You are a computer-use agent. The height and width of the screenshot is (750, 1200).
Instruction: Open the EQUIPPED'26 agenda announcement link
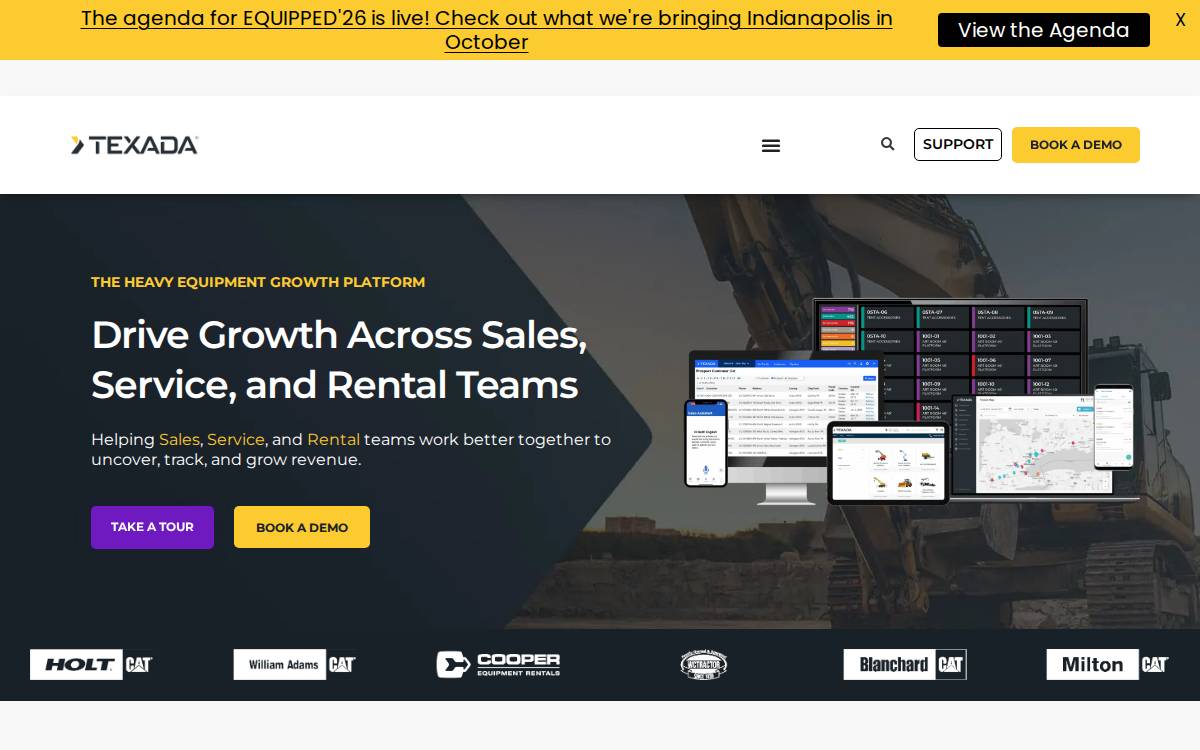tap(487, 30)
